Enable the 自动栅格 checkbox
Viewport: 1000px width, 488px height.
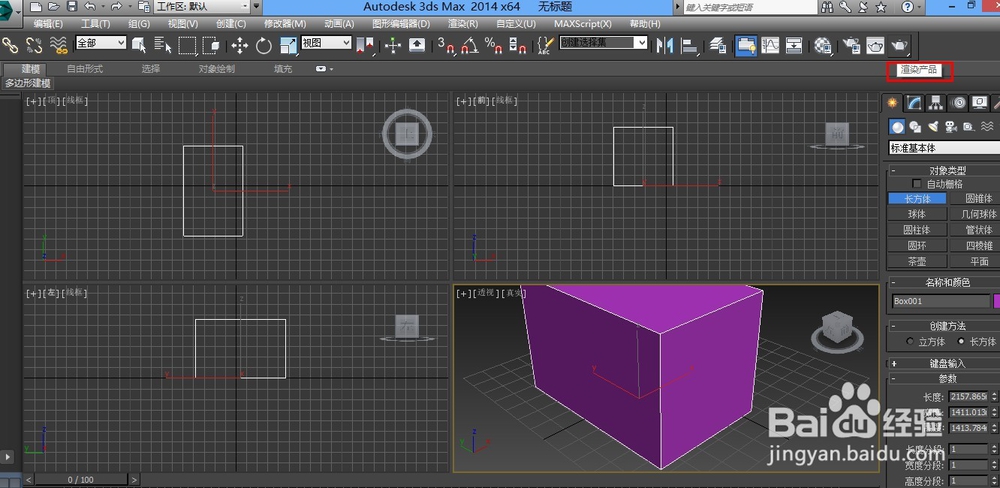tap(917, 184)
